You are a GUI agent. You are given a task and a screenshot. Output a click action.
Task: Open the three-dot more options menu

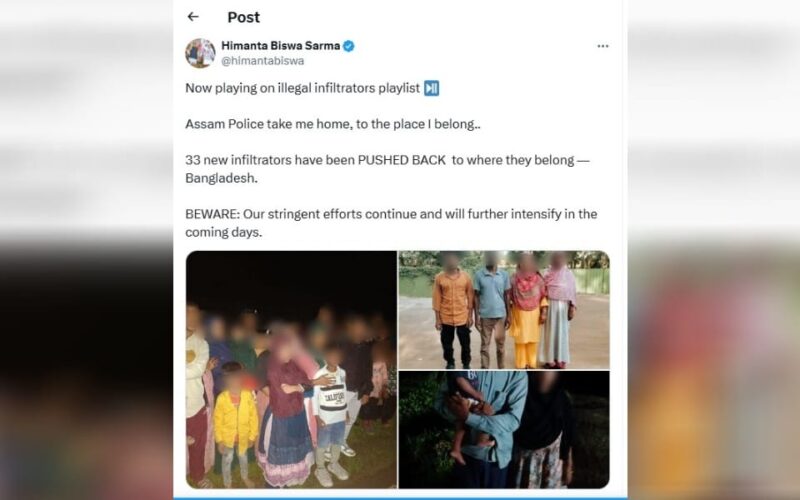click(602, 46)
